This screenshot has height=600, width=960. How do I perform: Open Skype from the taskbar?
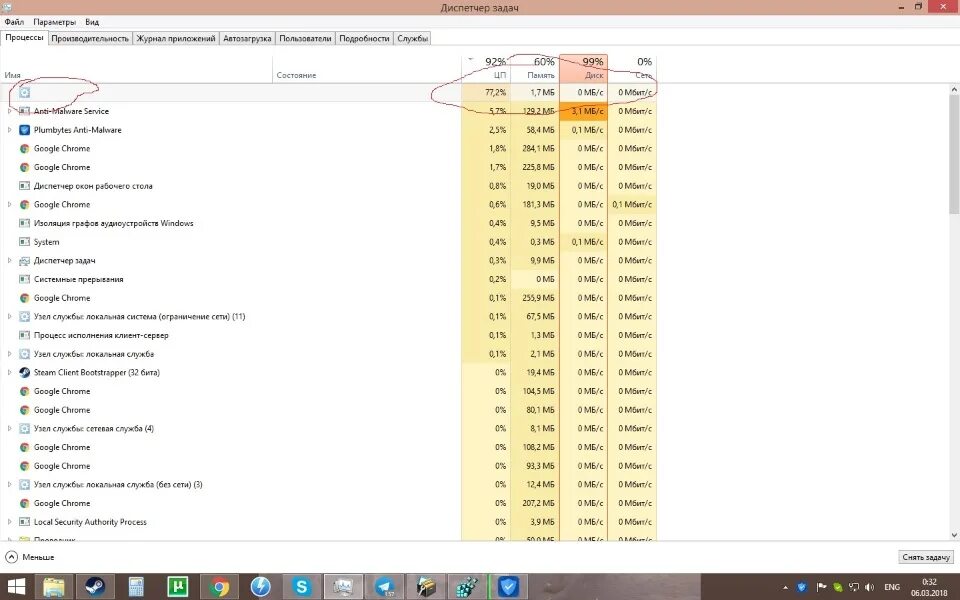301,587
